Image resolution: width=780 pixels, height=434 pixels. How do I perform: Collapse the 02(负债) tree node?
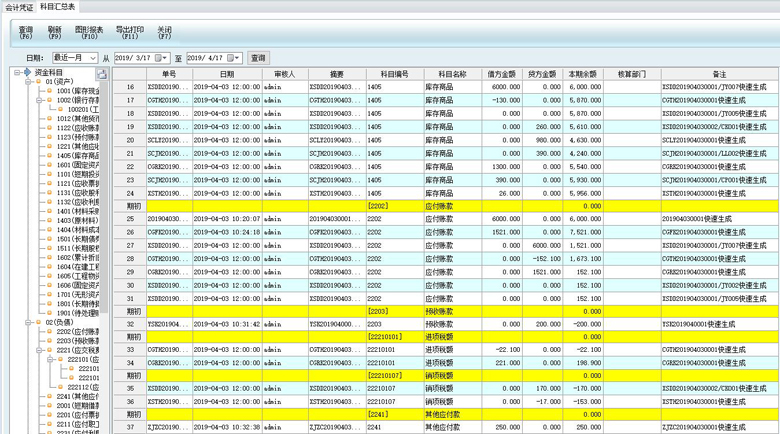[27, 322]
